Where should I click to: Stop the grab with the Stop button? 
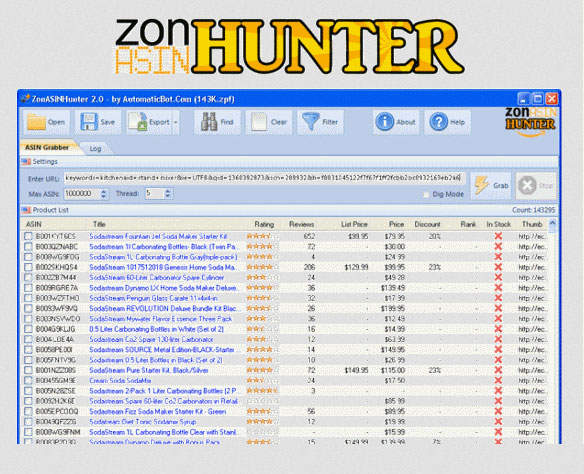pos(536,185)
